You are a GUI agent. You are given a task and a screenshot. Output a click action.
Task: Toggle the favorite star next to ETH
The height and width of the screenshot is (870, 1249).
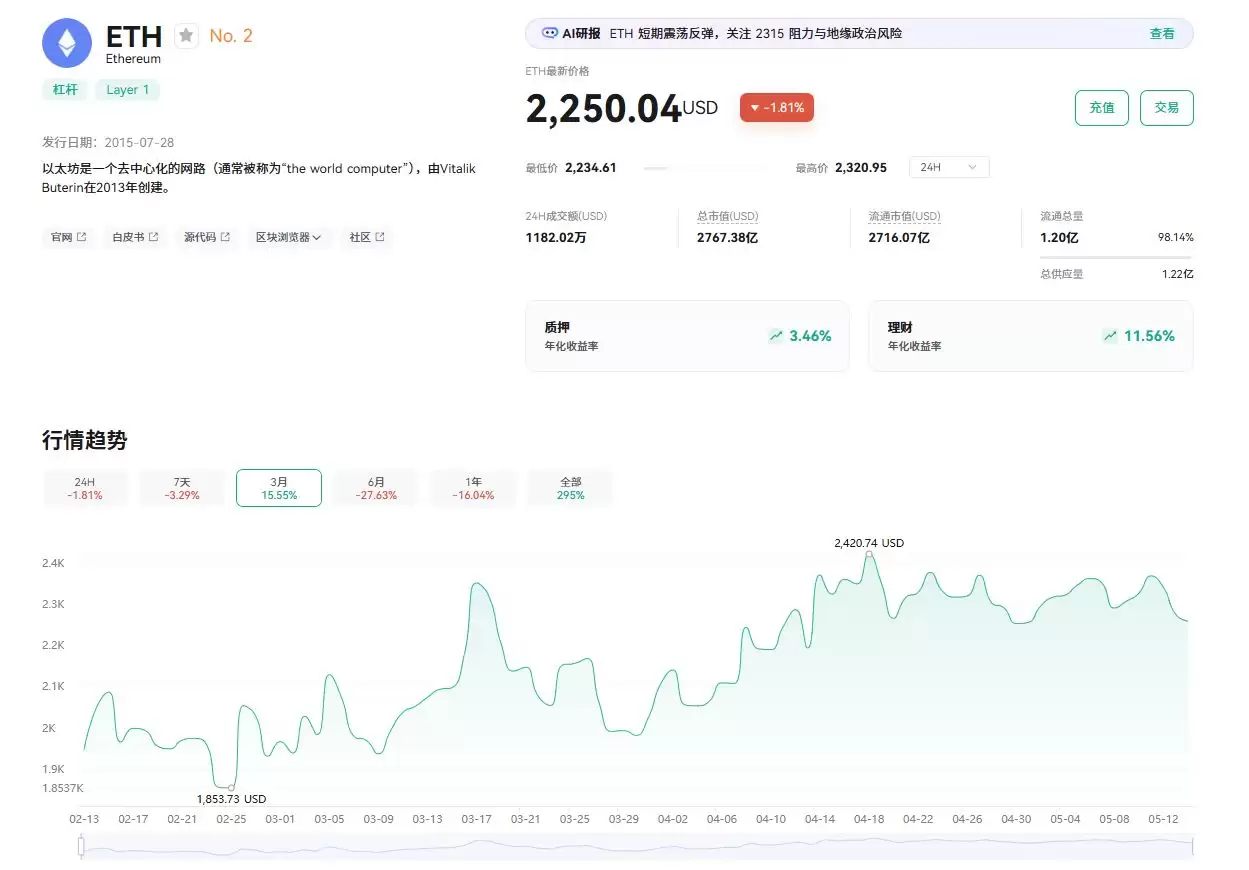click(x=186, y=36)
